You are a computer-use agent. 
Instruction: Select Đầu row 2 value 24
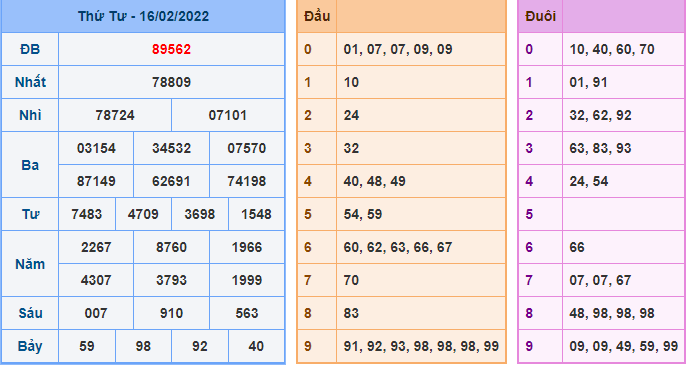(351, 116)
